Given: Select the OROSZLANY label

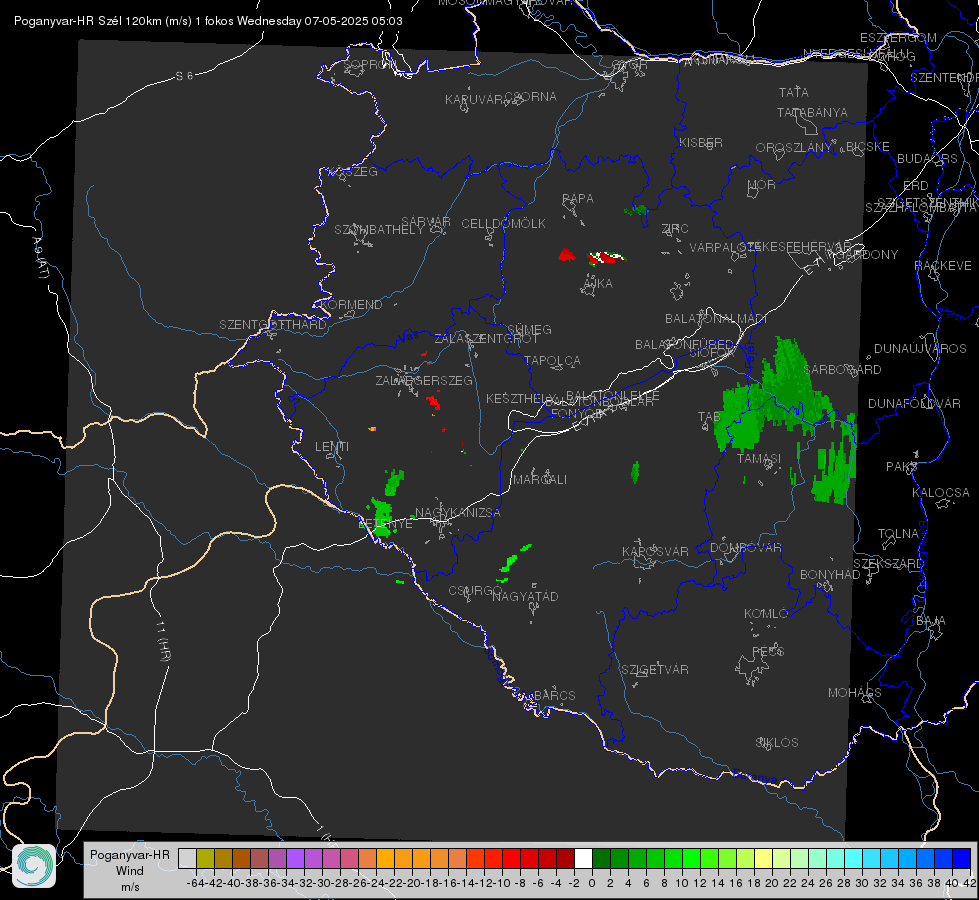Looking at the screenshot, I should [794, 148].
